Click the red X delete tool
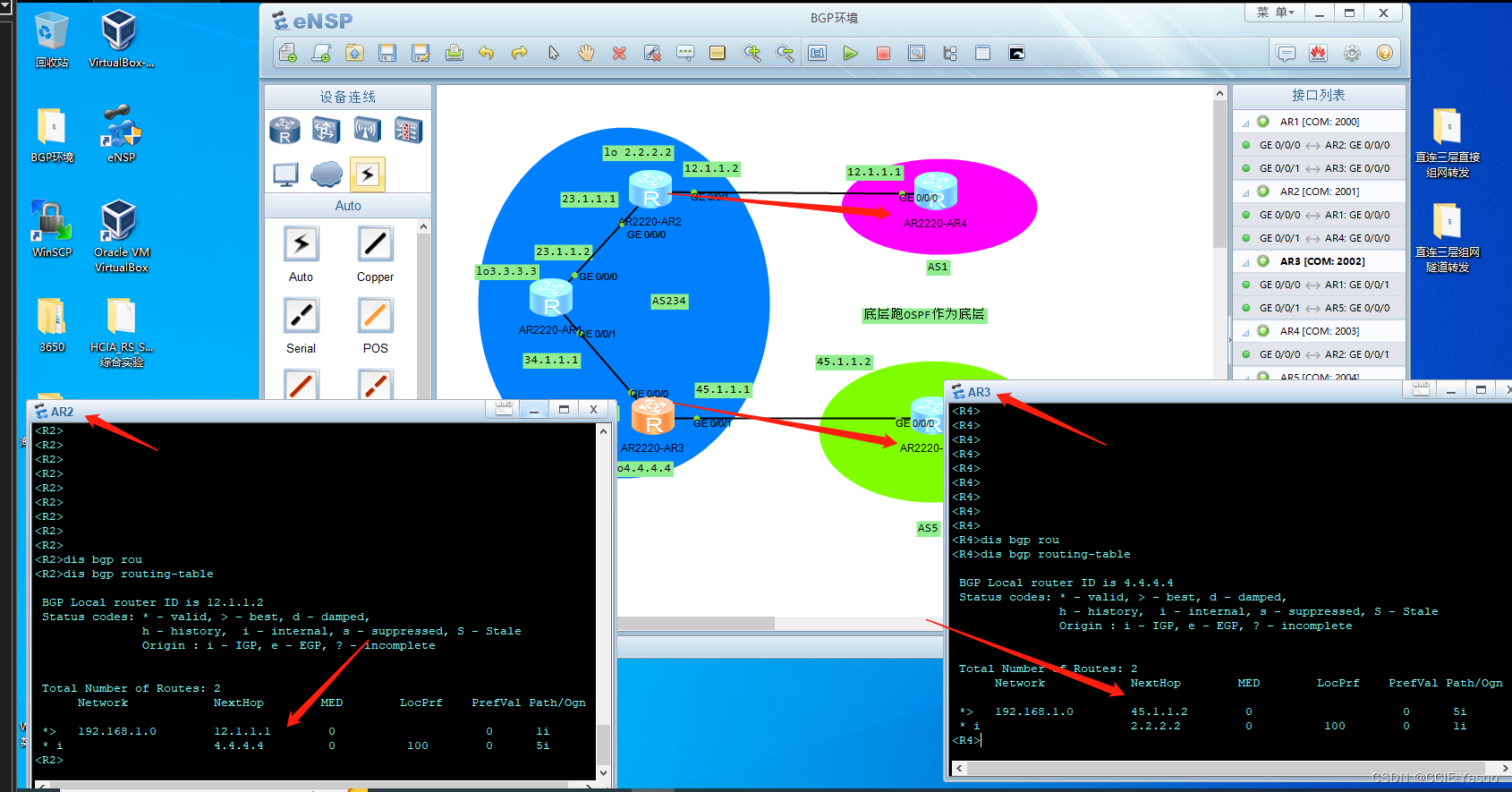Image resolution: width=1512 pixels, height=792 pixels. pyautogui.click(x=619, y=53)
